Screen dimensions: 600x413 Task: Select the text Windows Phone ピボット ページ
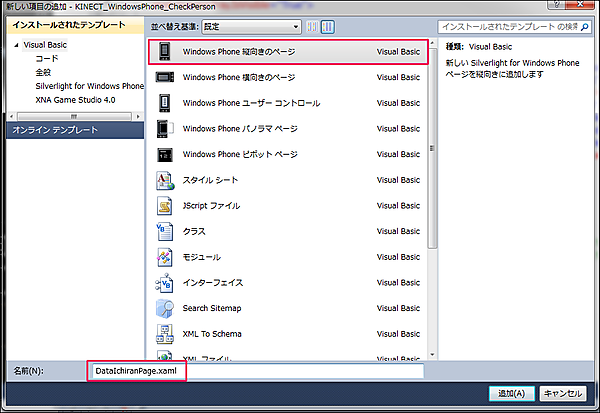pos(240,154)
